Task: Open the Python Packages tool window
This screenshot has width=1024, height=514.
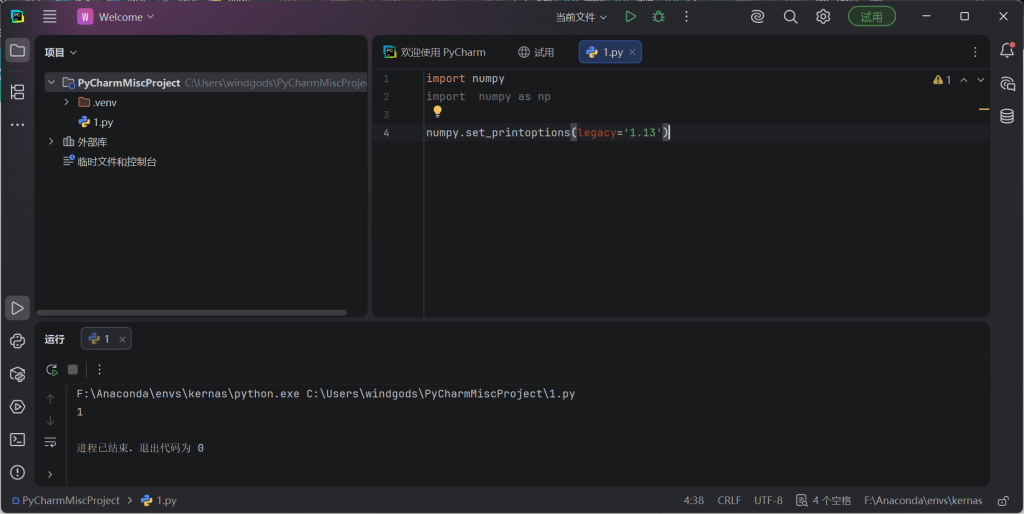Action: click(17, 374)
